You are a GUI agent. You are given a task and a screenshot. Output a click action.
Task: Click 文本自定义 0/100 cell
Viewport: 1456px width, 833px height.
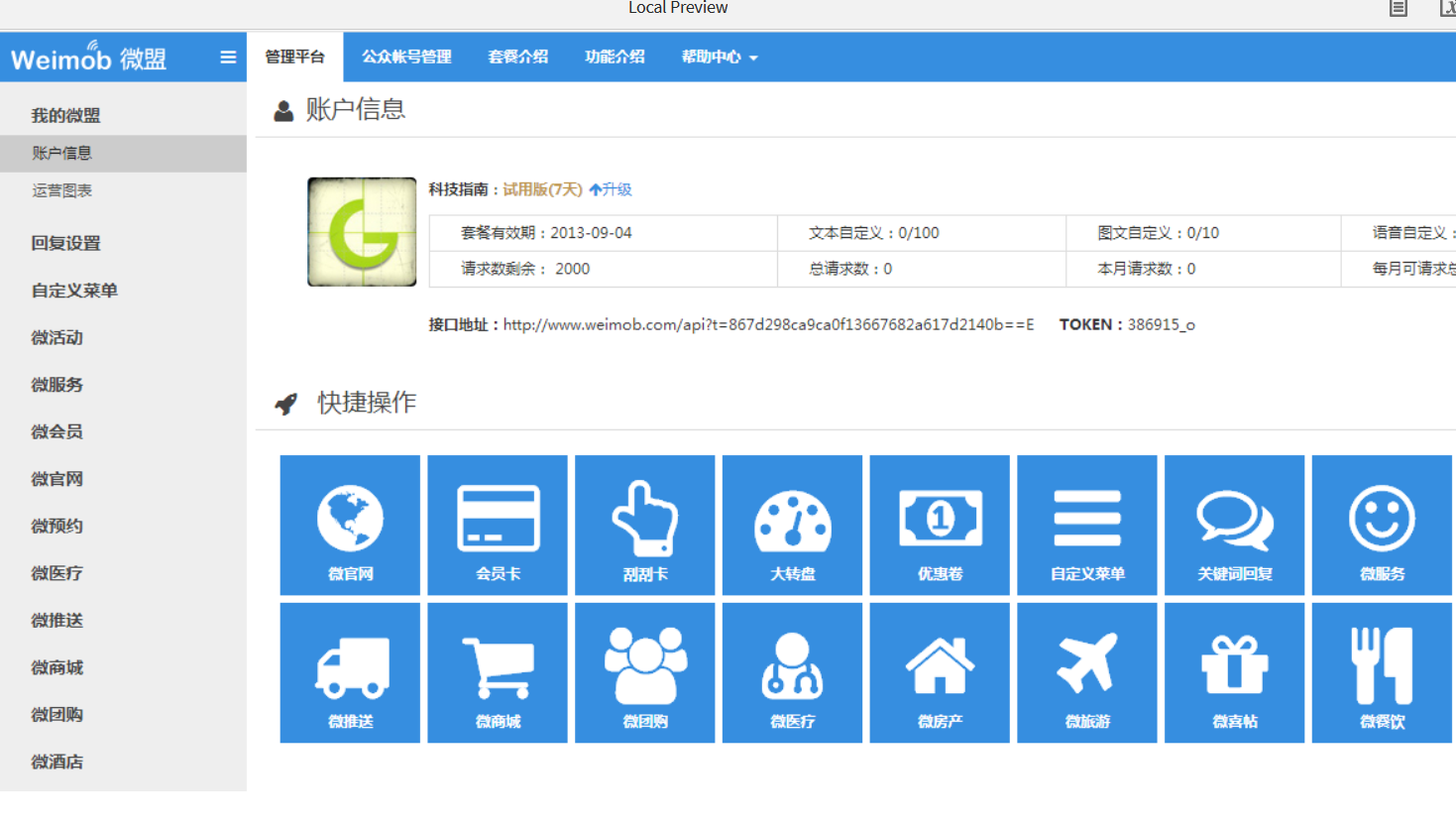(x=922, y=233)
